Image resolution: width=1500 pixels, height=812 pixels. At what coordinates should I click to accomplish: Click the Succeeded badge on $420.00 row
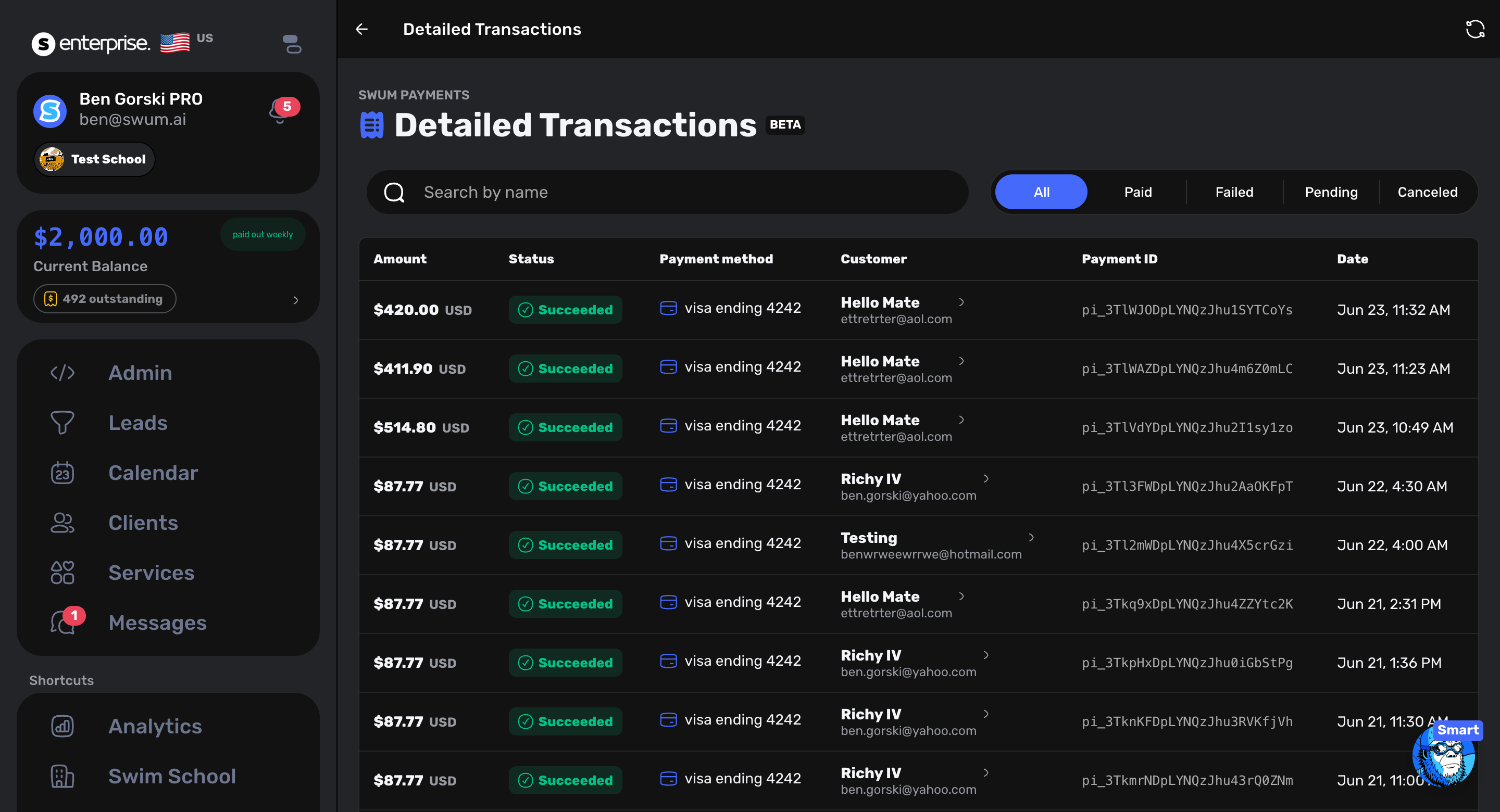point(566,310)
